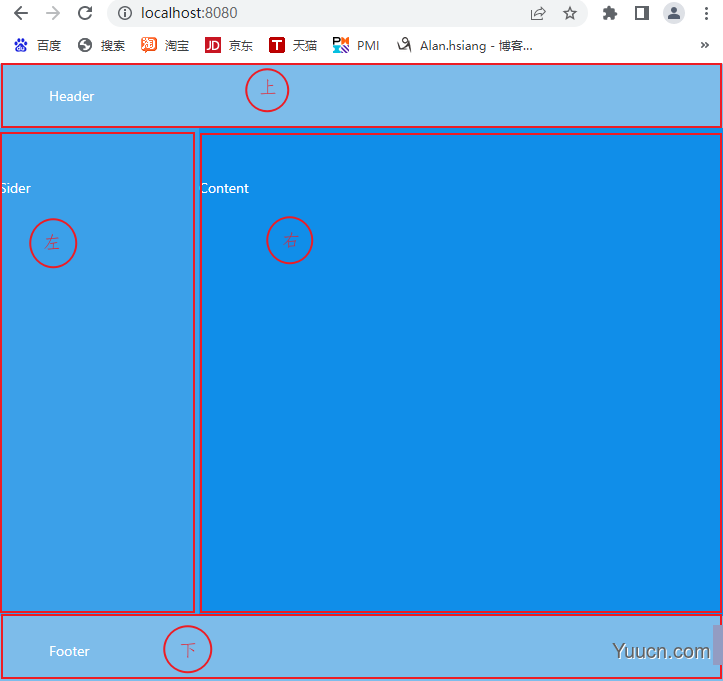Screen dimensions: 723x681
Task: Click the share page icon
Action: click(538, 13)
